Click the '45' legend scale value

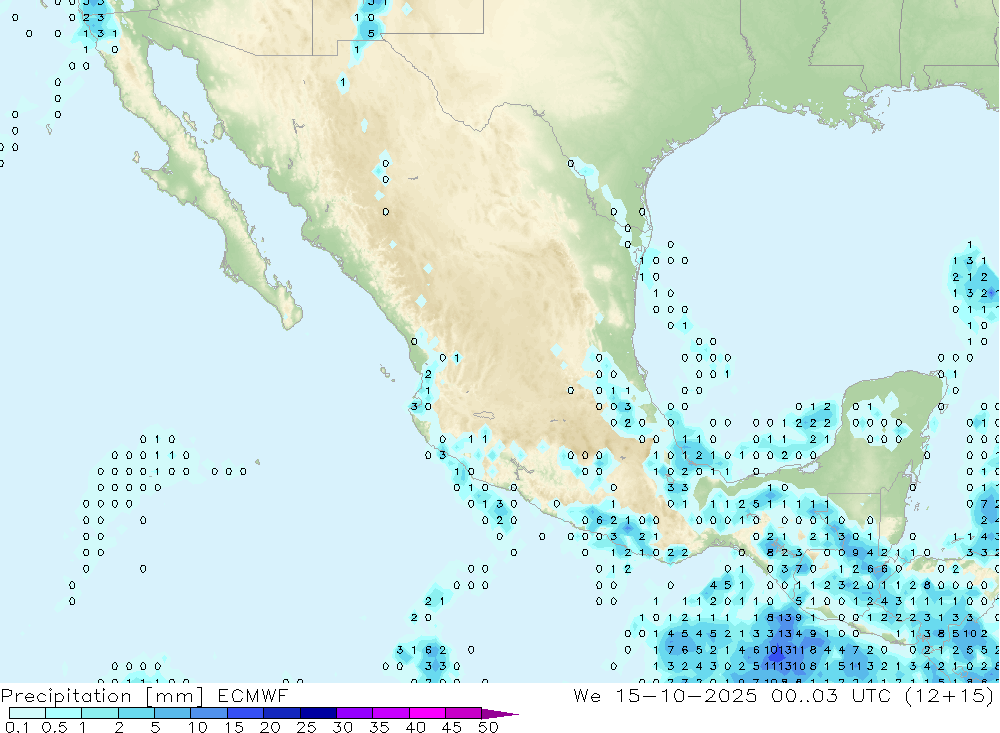click(452, 727)
